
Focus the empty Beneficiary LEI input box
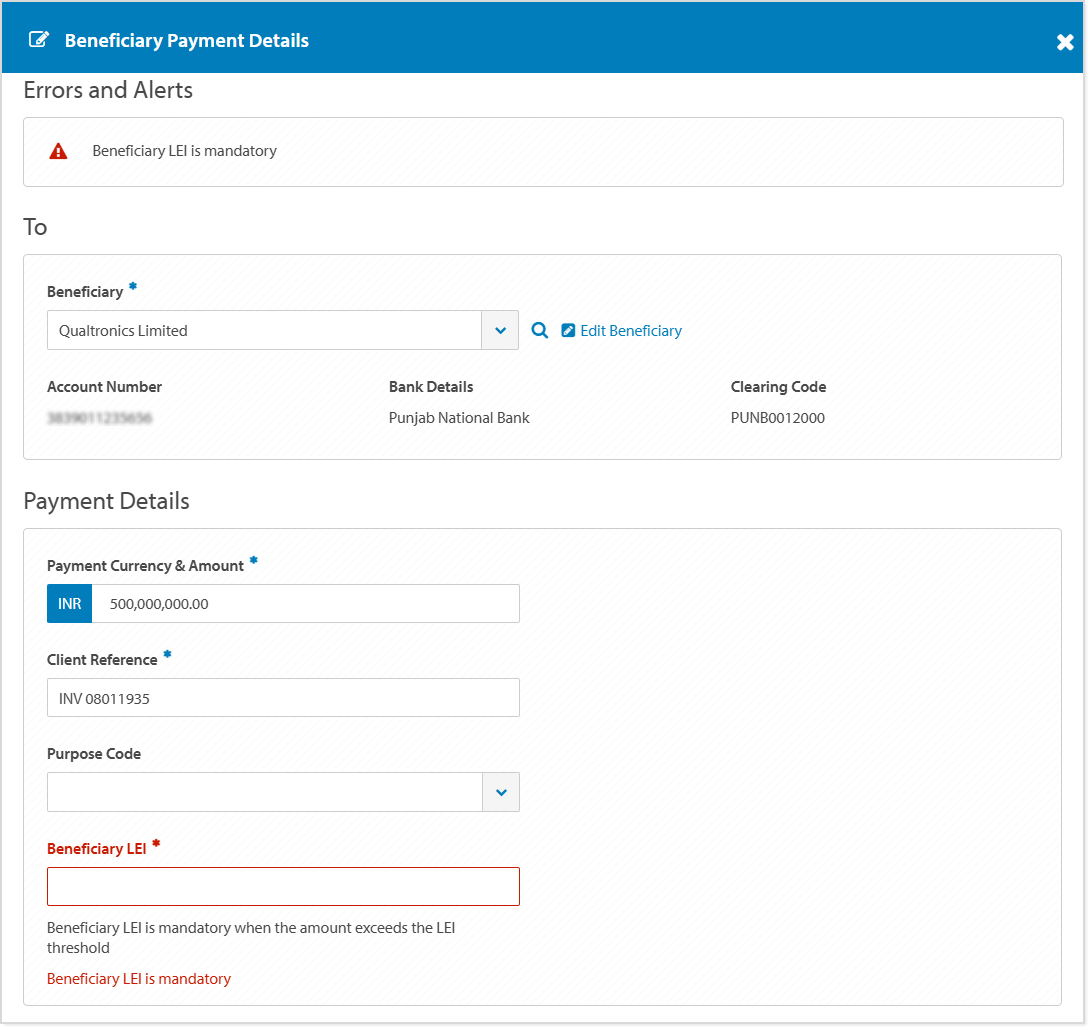[283, 887]
